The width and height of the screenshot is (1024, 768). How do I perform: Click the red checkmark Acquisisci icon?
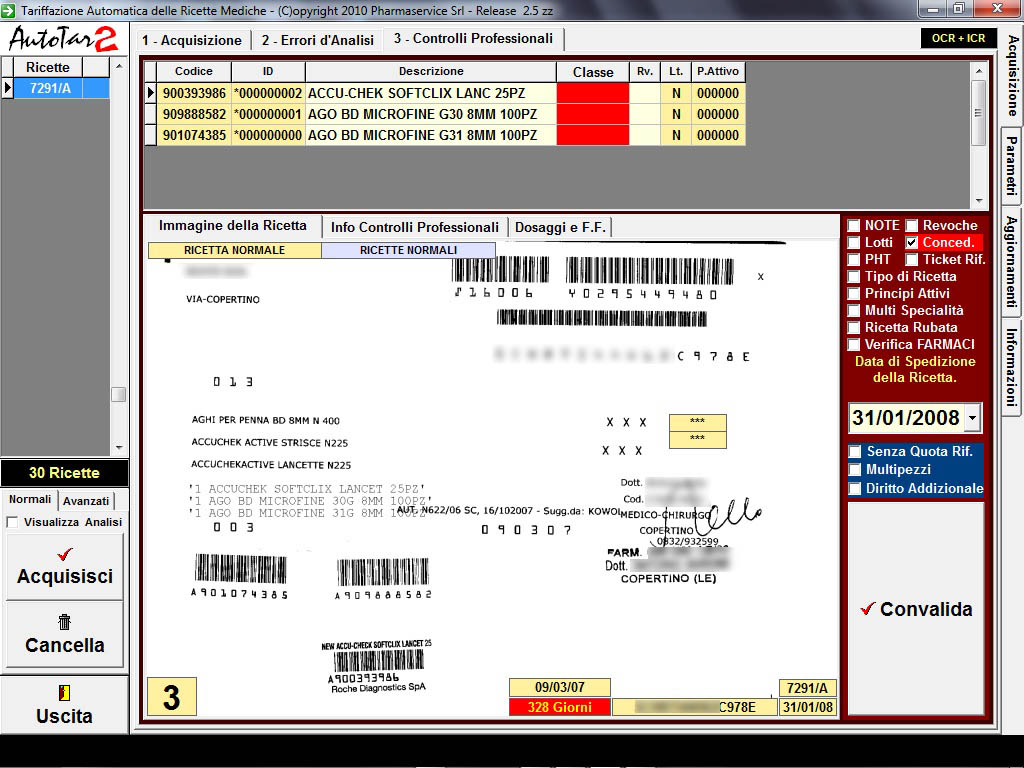(65, 554)
